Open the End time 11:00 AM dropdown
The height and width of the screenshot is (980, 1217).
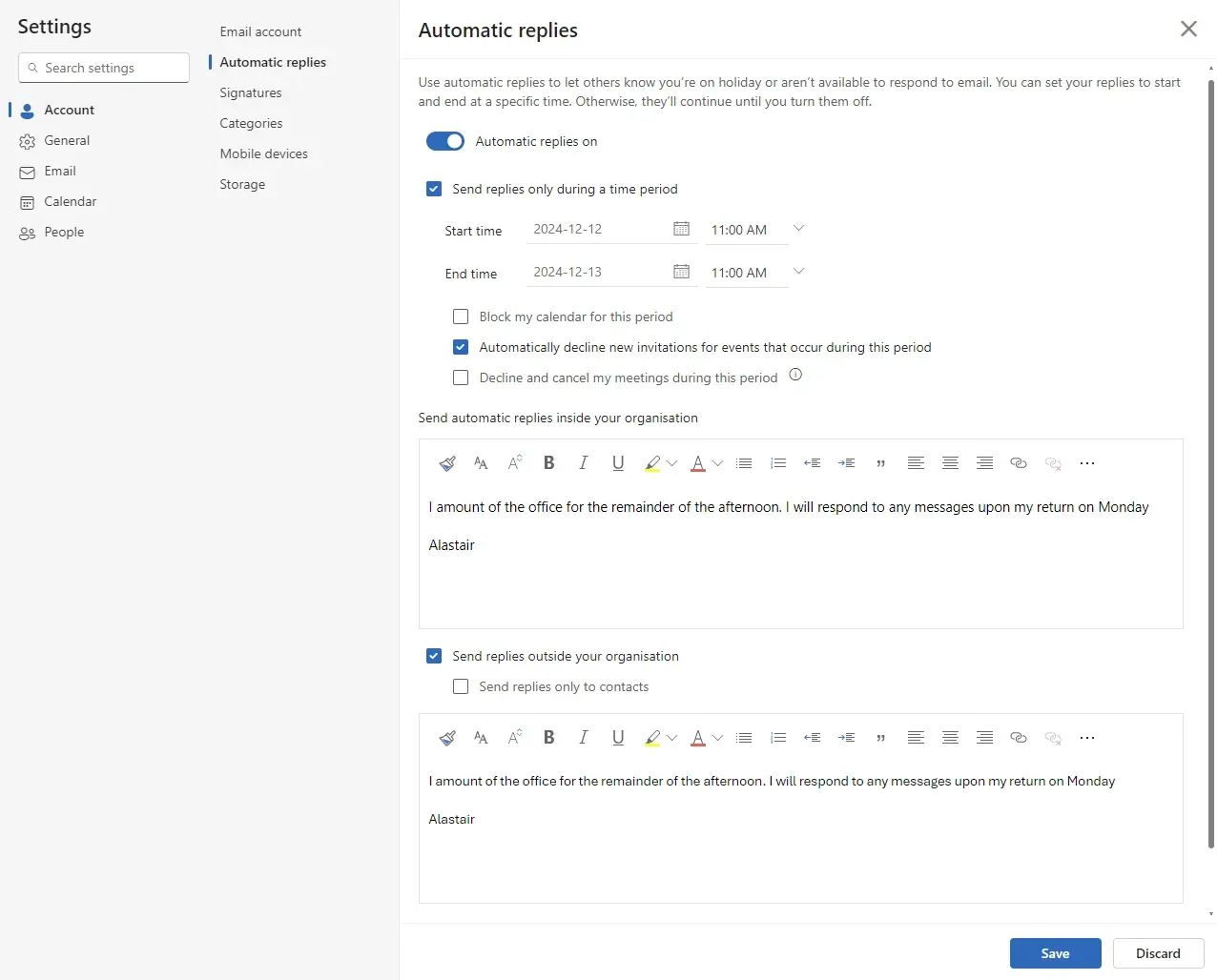[x=798, y=272]
